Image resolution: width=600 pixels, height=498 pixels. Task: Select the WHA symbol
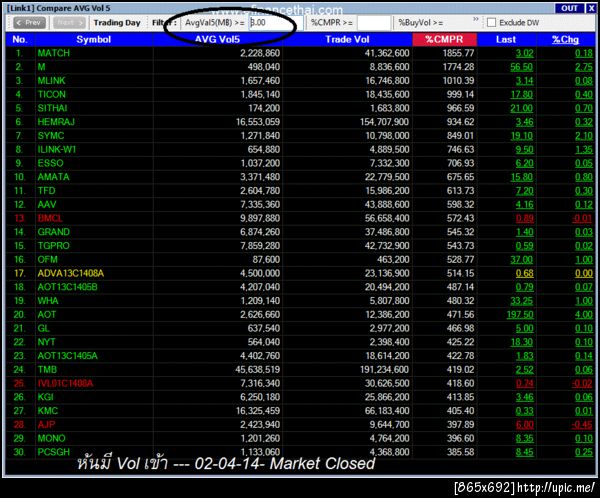(48, 301)
